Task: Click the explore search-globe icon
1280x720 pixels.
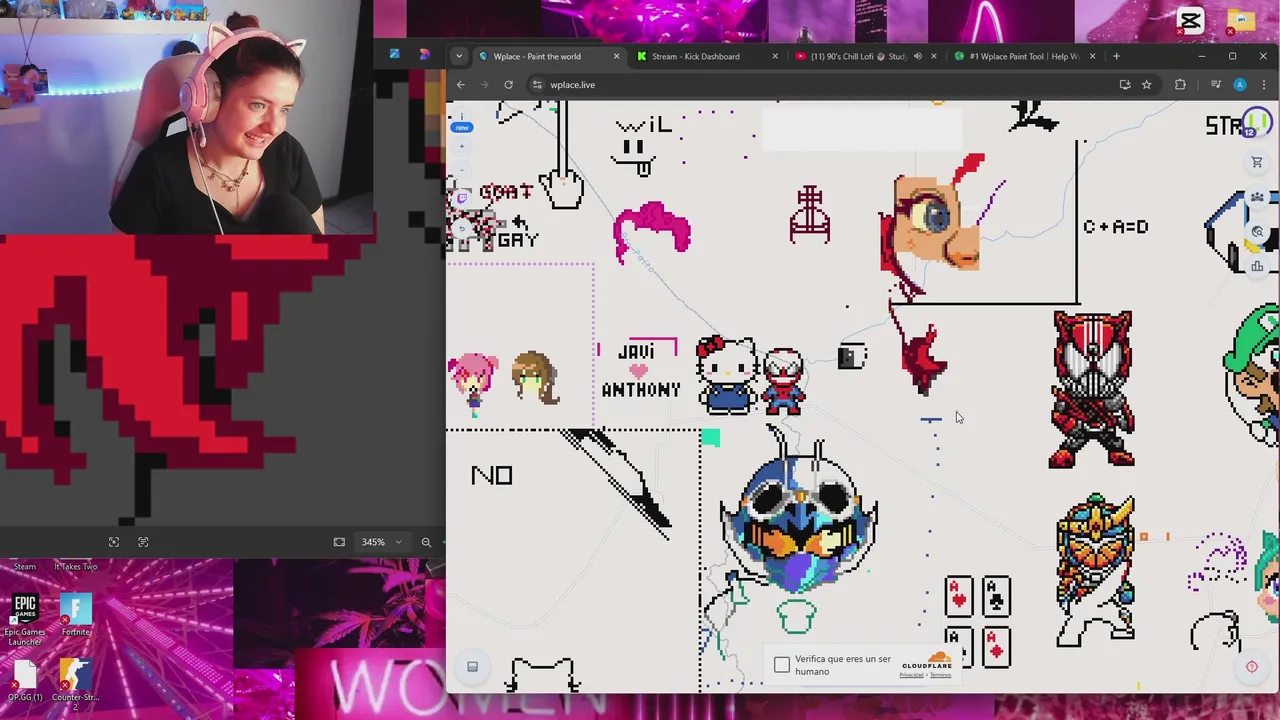Action: pyautogui.click(x=1257, y=232)
